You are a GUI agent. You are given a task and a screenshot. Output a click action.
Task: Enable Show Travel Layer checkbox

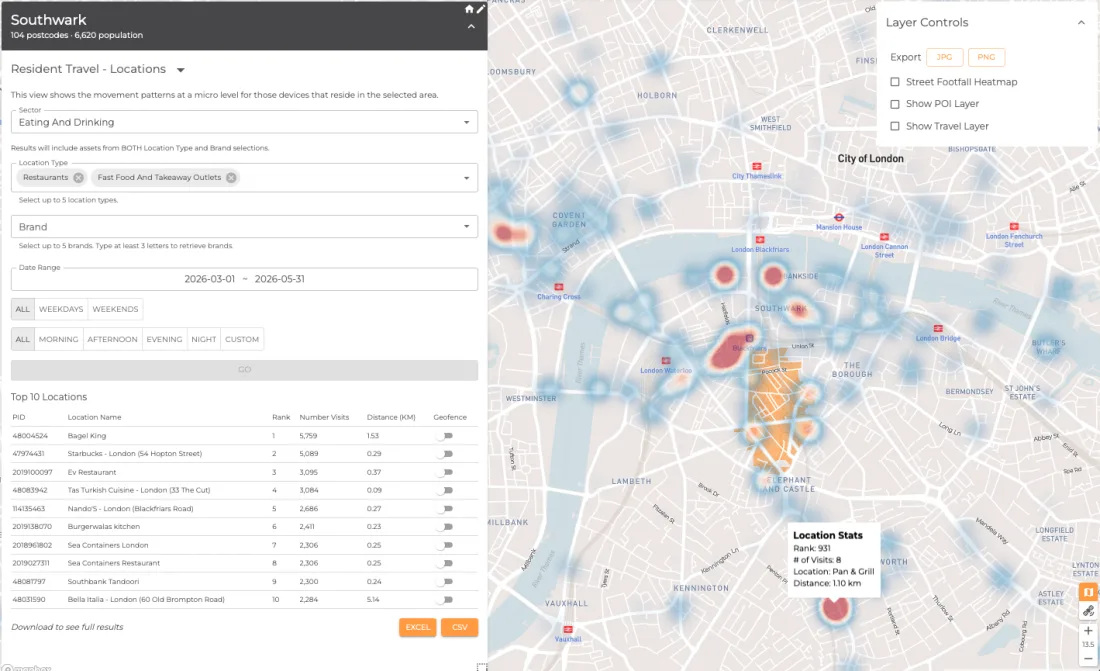(x=894, y=126)
